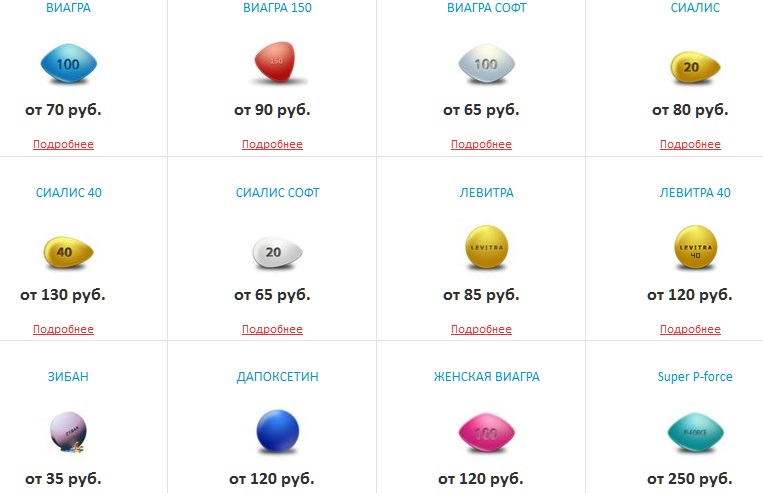Follow Подробнее link under Сиалис

(x=690, y=145)
